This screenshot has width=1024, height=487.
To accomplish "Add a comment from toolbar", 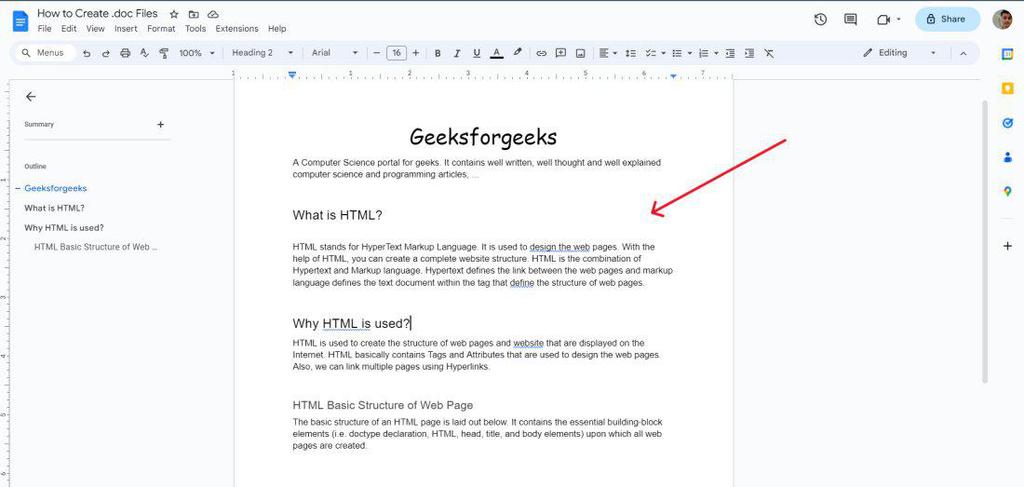I will click(x=560, y=54).
